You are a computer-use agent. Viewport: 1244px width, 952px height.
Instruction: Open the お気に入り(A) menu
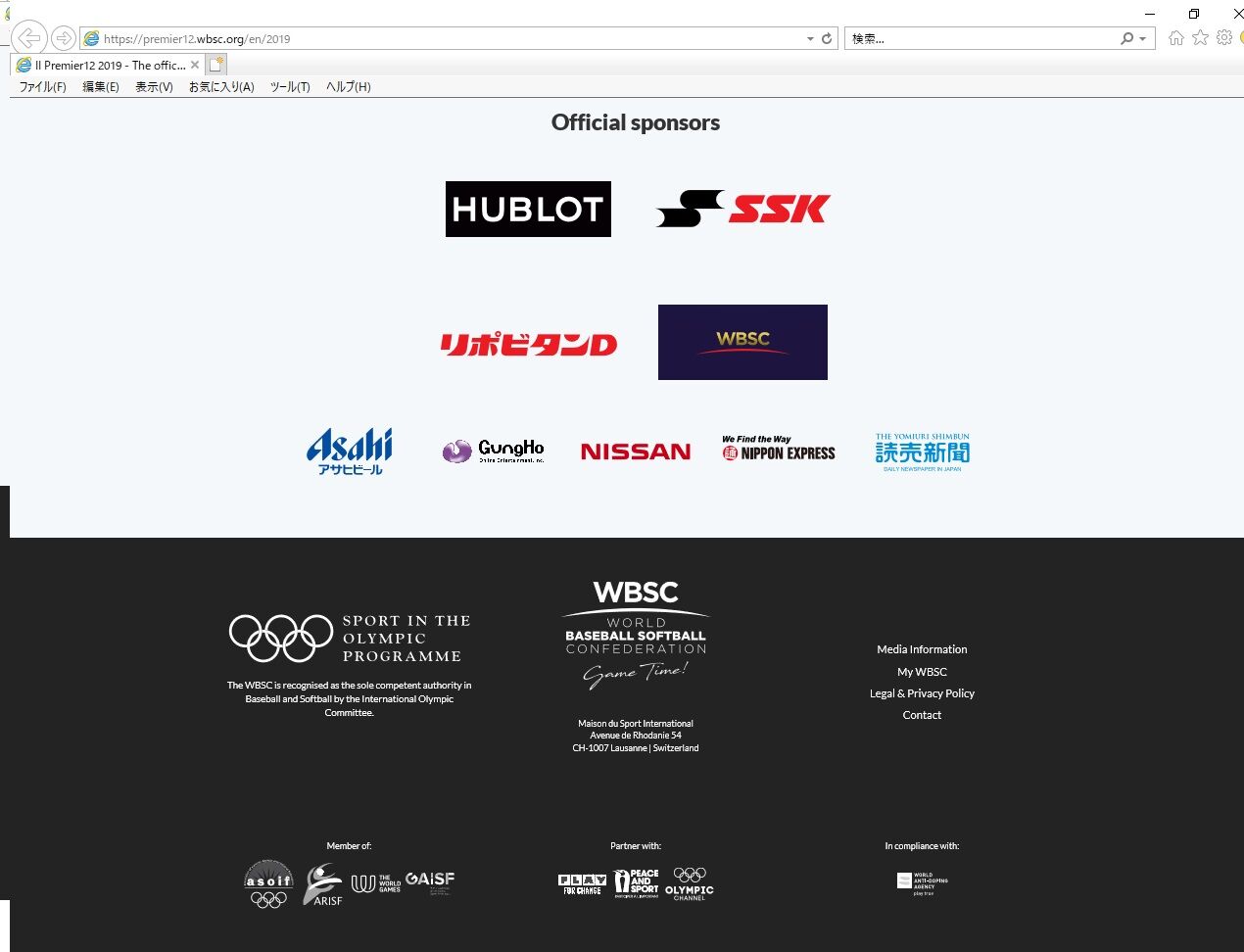221,87
